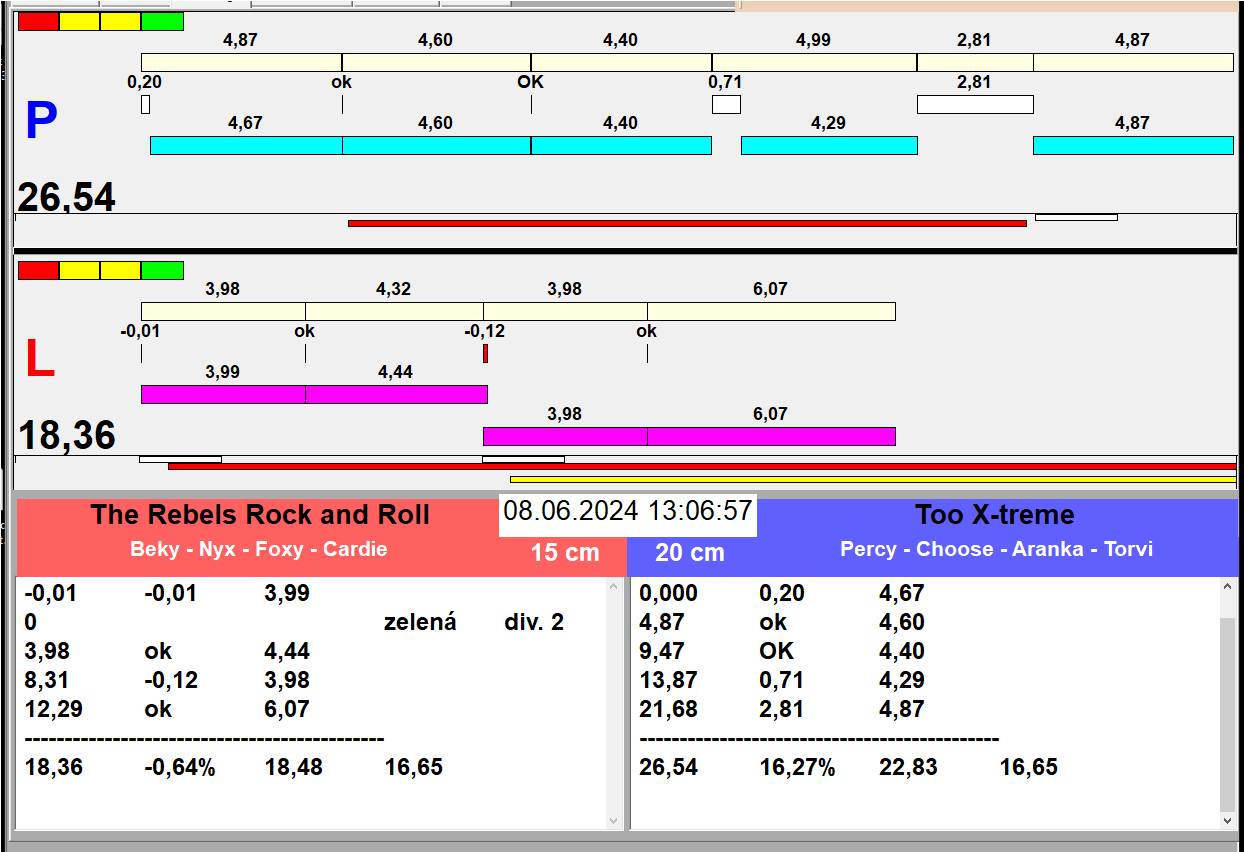Click the green start light in lane L
The image size is (1244, 852).
pos(162,270)
